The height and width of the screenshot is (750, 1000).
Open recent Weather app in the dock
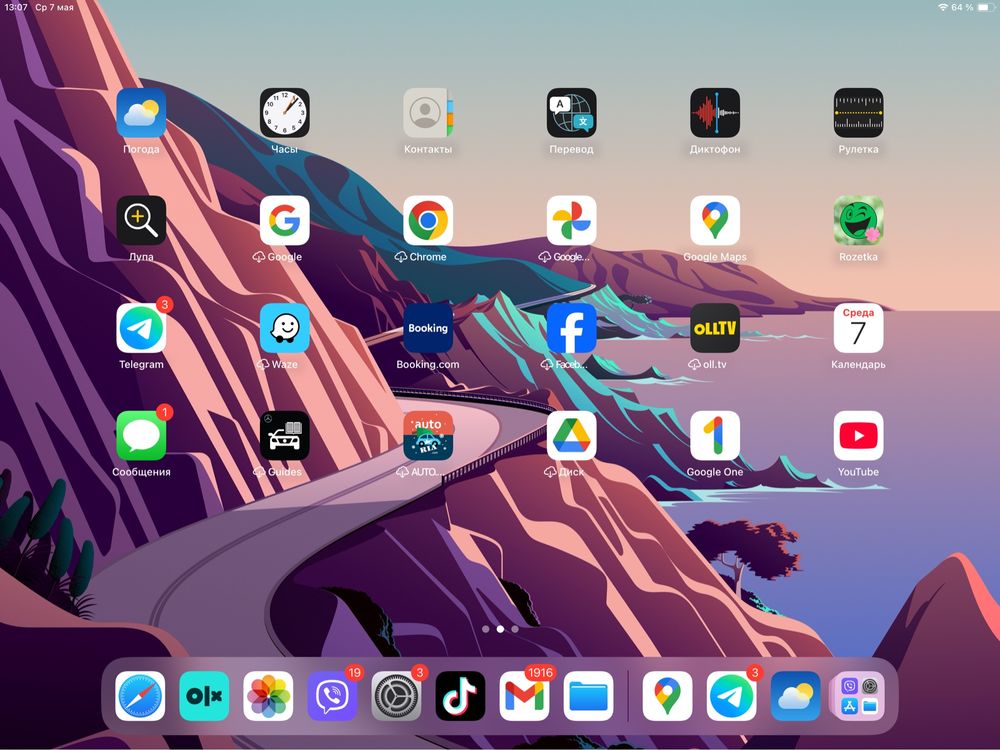pos(795,696)
